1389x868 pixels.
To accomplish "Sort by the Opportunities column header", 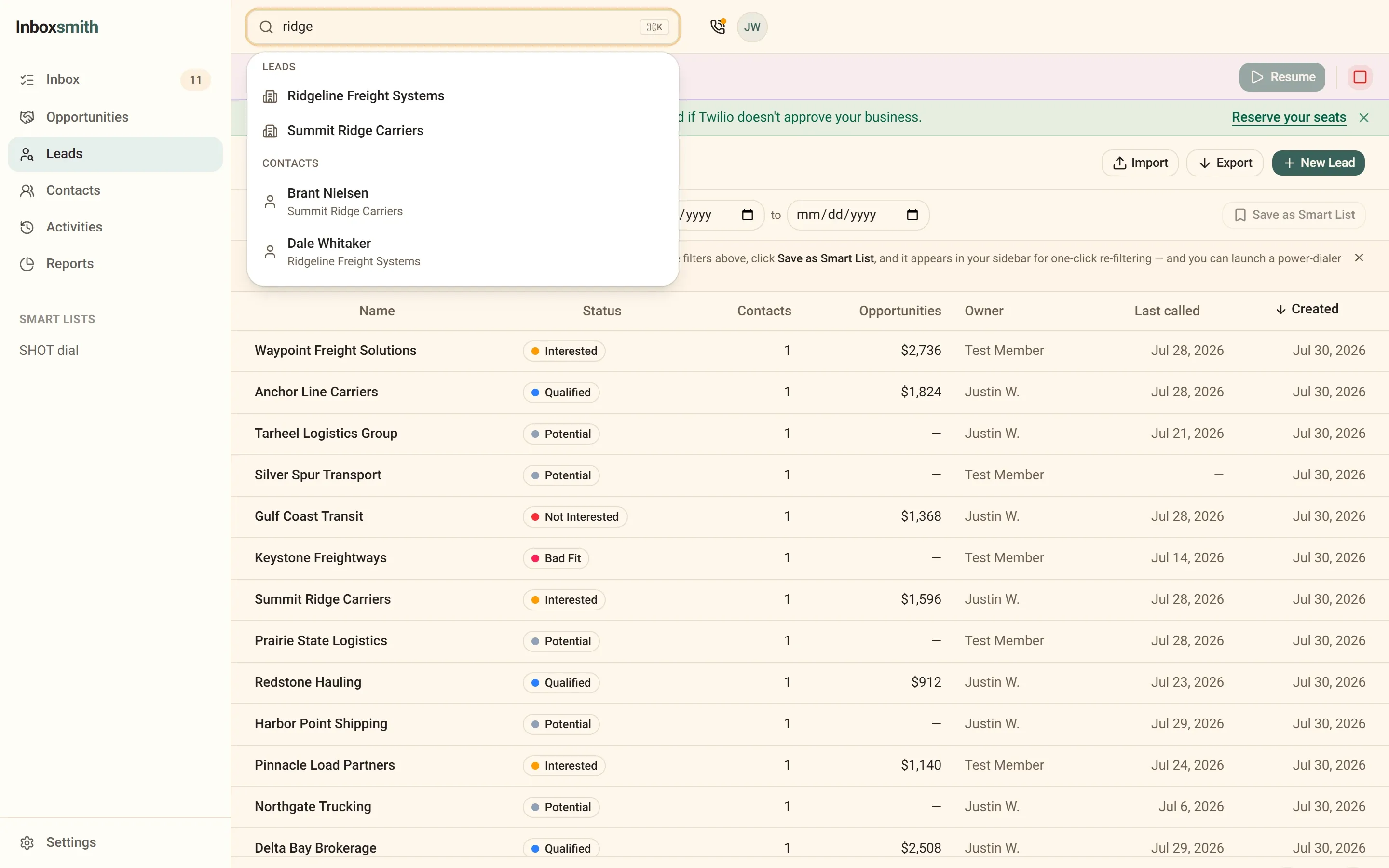I will point(900,311).
